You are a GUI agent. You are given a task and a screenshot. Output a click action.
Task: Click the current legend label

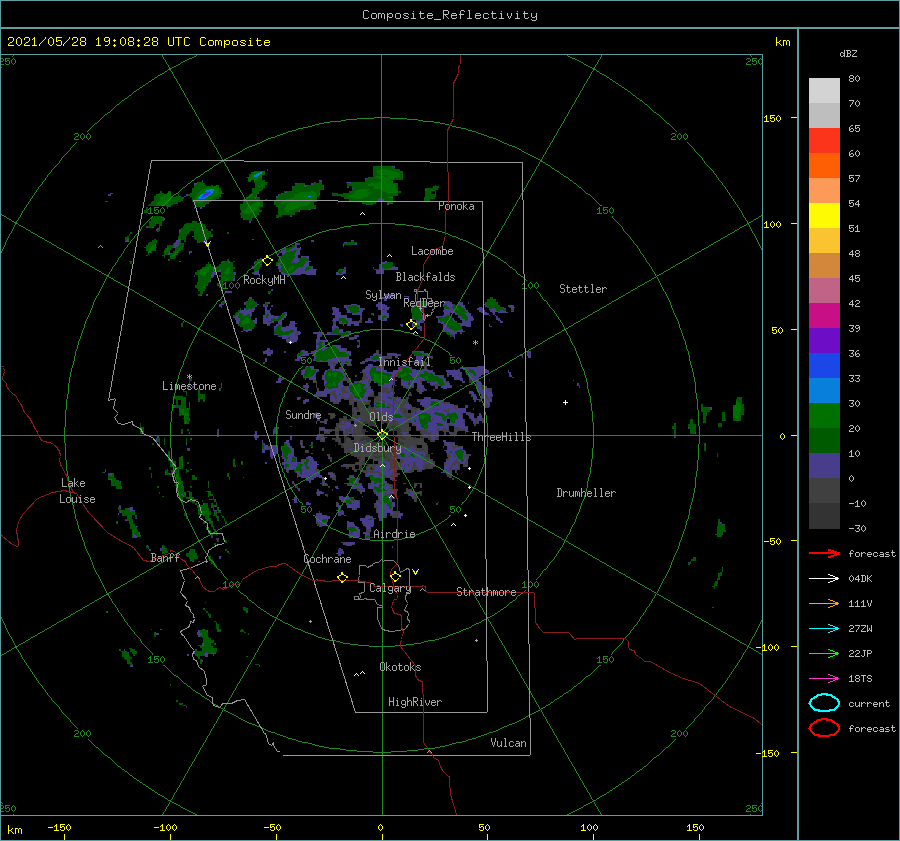(x=868, y=703)
